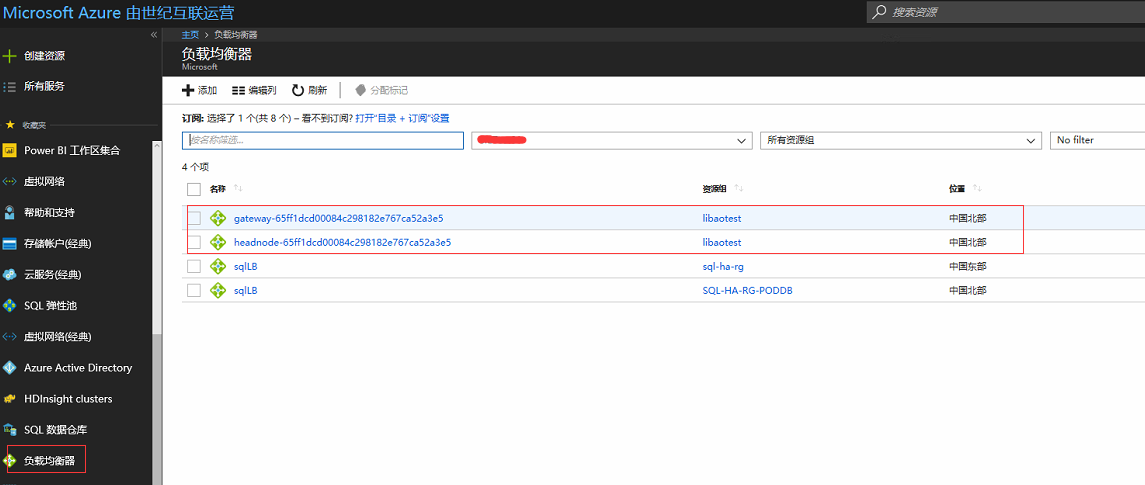Click the 主页 breadcrumb link
Image resolution: width=1145 pixels, height=485 pixels.
(189, 35)
